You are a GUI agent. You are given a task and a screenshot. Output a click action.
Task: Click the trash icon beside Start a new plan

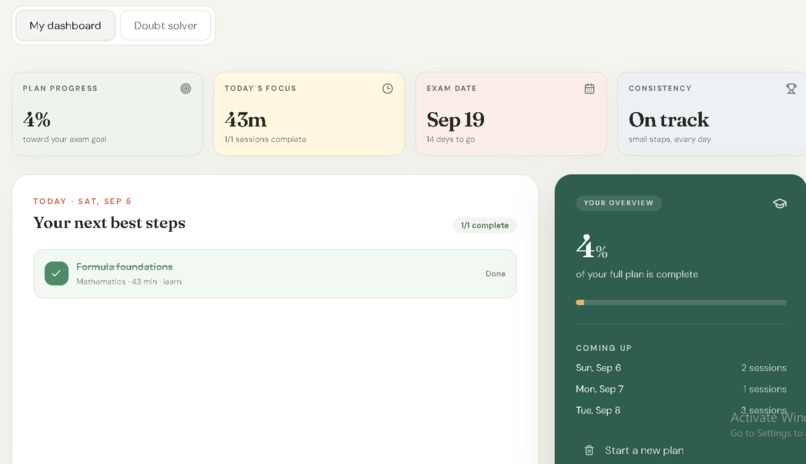pos(589,450)
